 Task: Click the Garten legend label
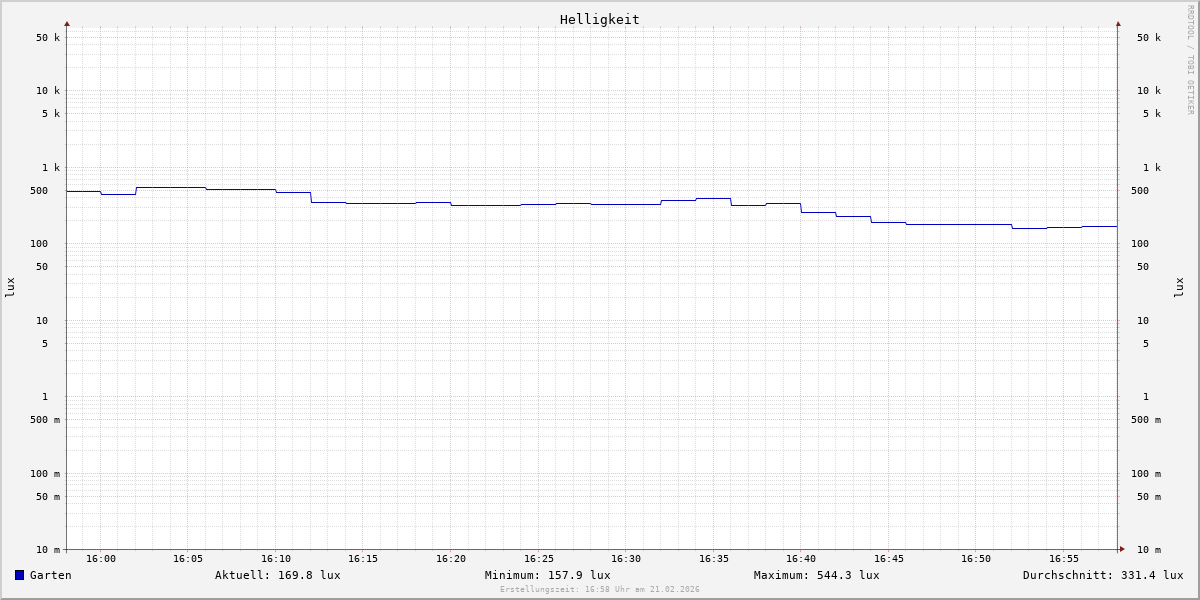51,575
